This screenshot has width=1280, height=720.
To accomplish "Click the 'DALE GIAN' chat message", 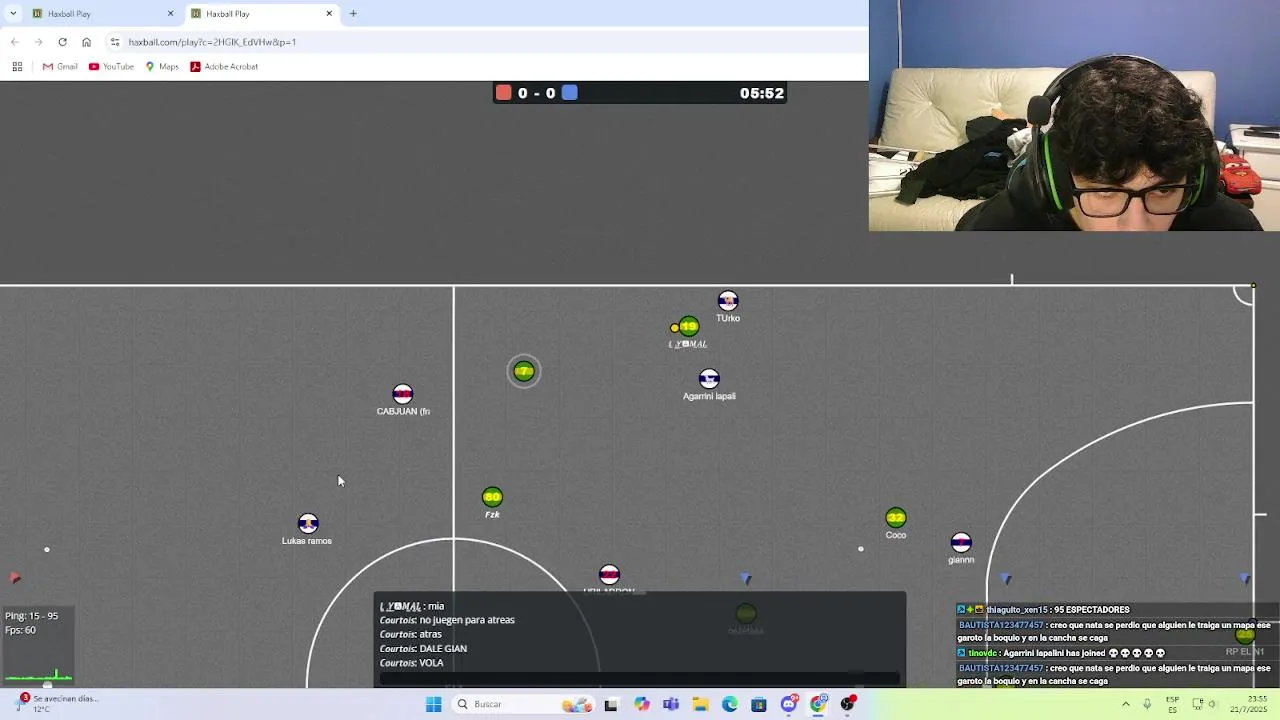I will click(423, 648).
